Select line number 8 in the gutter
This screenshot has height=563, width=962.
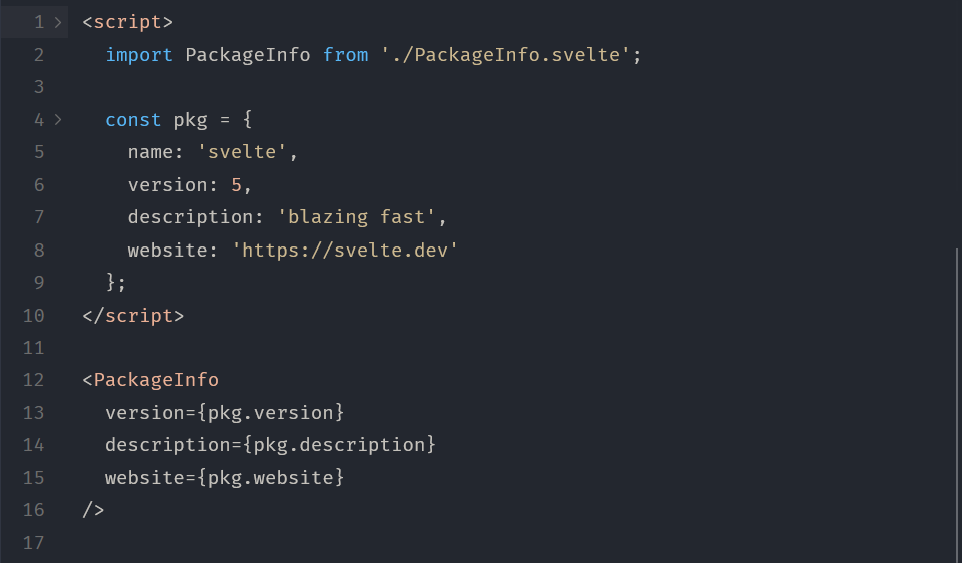[39, 250]
